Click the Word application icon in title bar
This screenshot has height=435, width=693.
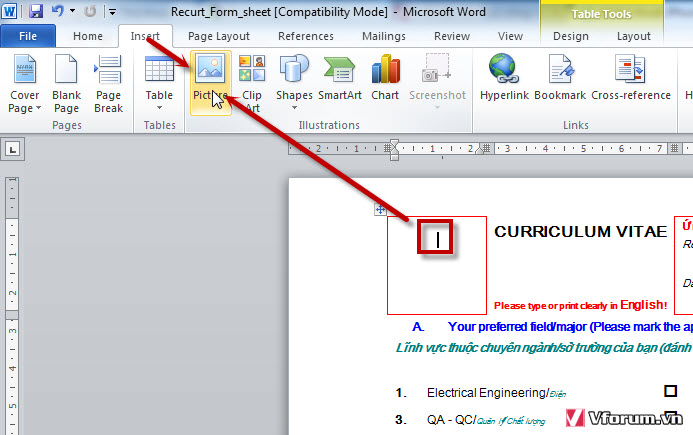tap(9, 11)
